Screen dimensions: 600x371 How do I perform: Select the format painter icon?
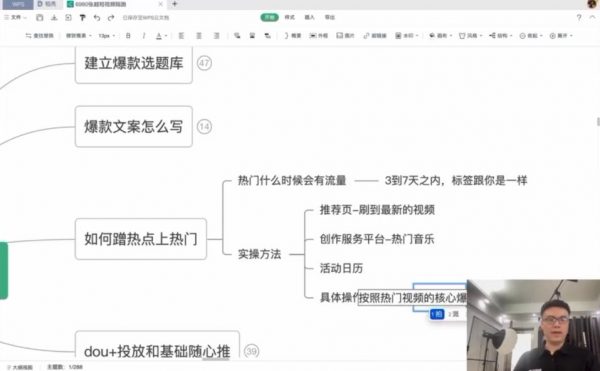pos(82,18)
